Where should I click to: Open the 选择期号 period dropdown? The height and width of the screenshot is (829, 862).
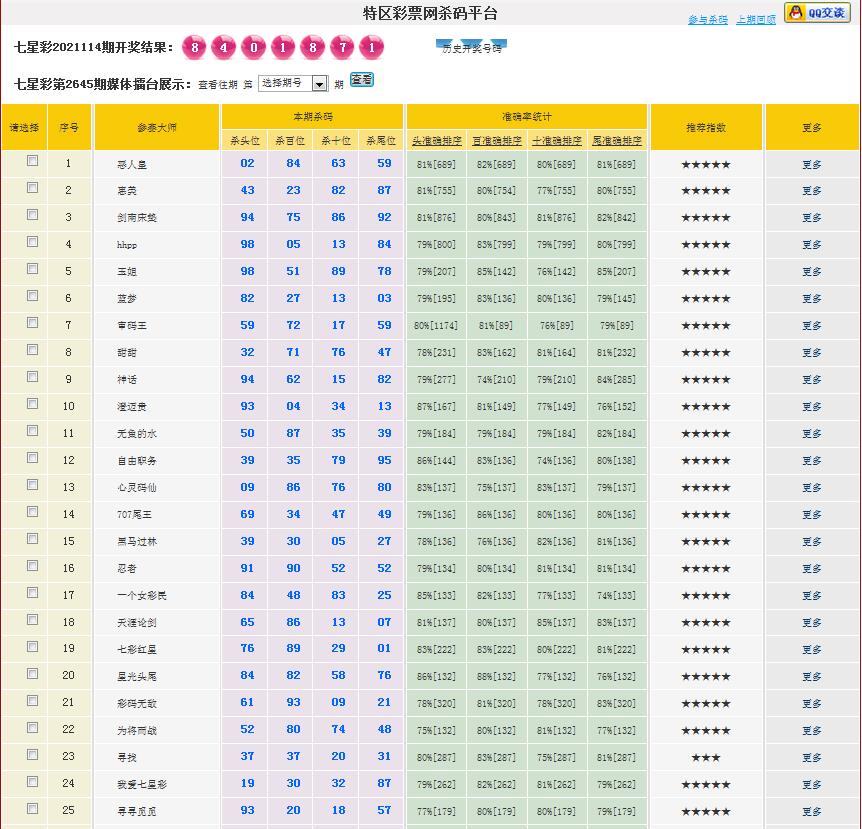tap(293, 84)
